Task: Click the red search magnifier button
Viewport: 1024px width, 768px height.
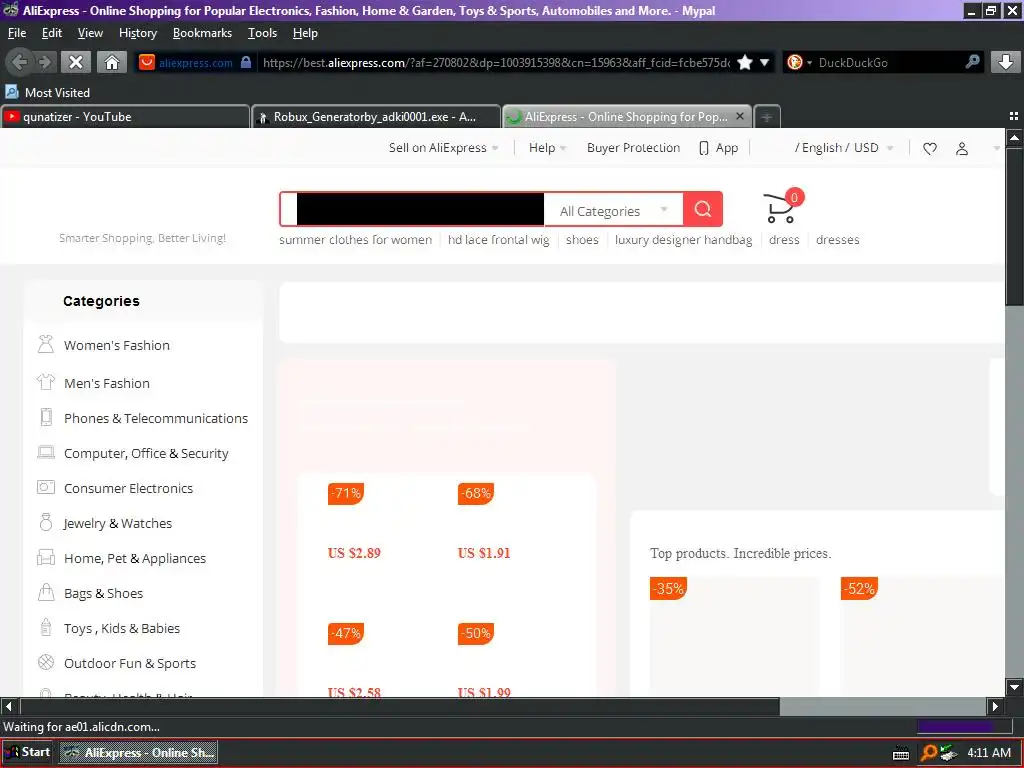Action: point(703,209)
